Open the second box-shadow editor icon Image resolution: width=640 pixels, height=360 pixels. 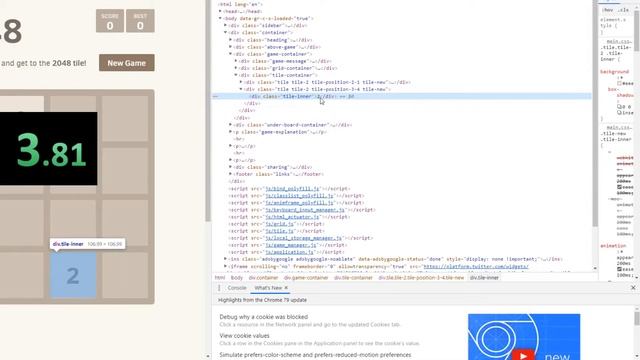619,113
